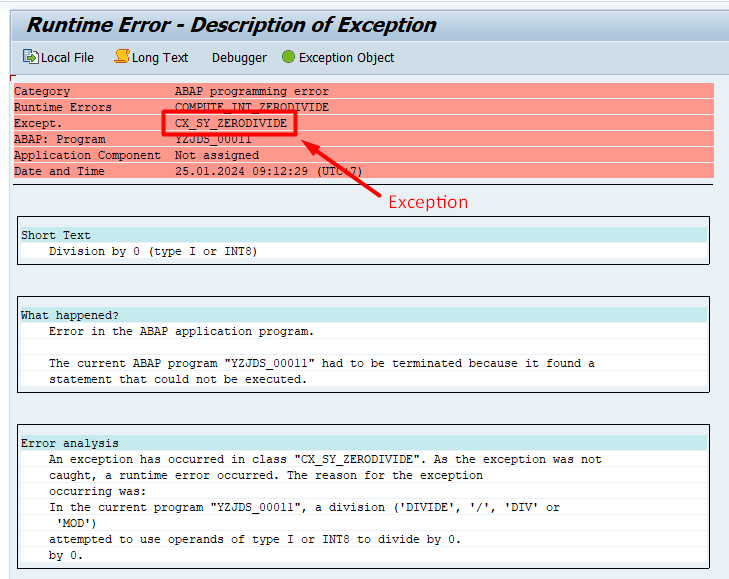This screenshot has height=579, width=729.
Task: Click the Local File export icon
Action: (x=30, y=57)
